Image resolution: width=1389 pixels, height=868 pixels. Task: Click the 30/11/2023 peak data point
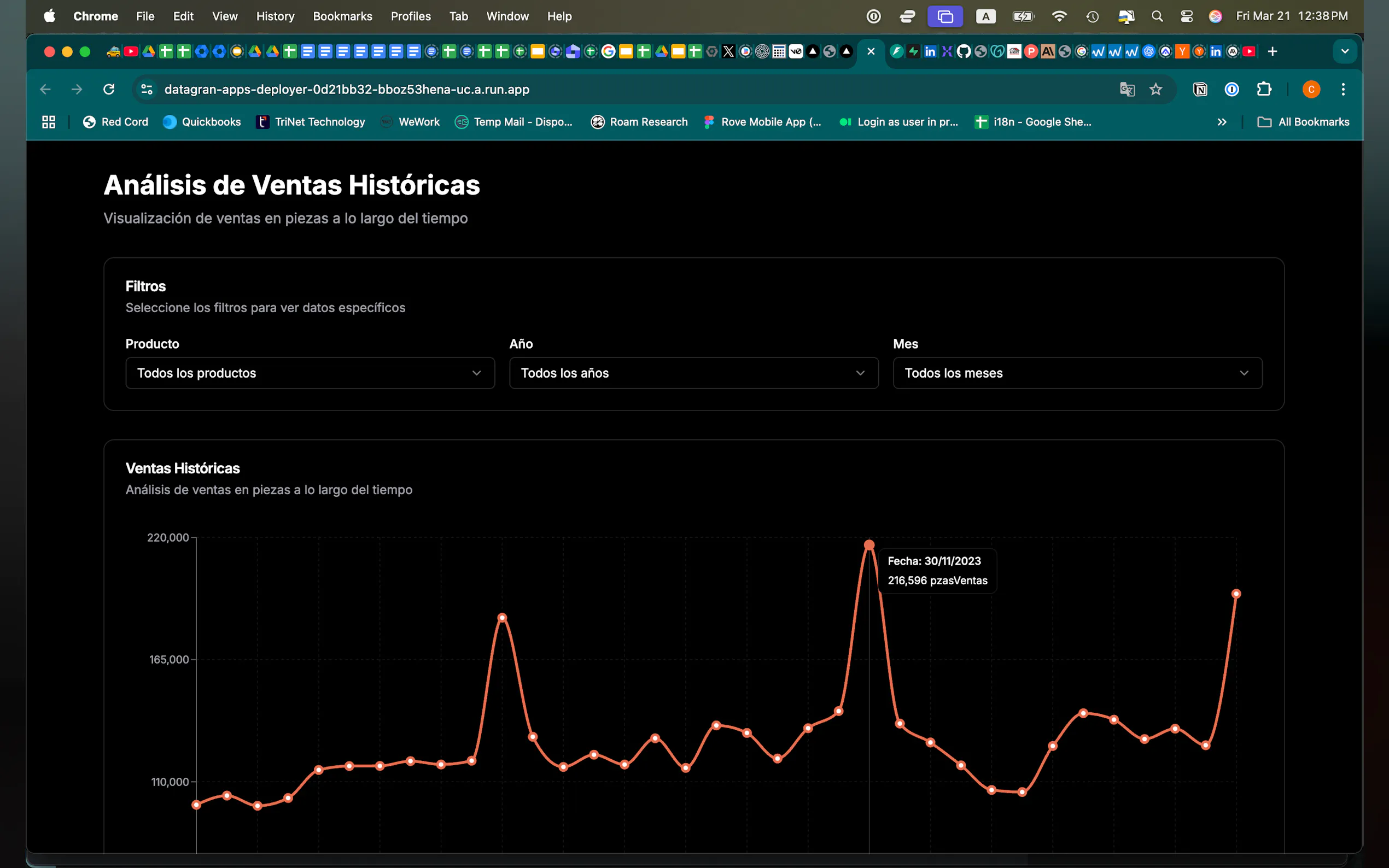click(869, 545)
